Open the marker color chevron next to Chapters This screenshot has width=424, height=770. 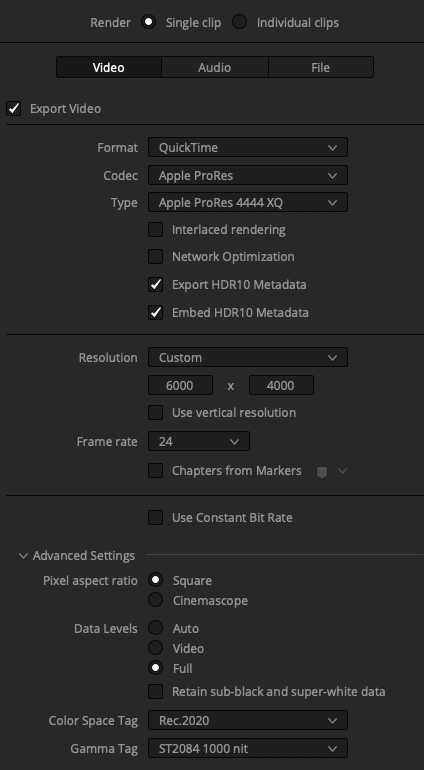coord(342,471)
